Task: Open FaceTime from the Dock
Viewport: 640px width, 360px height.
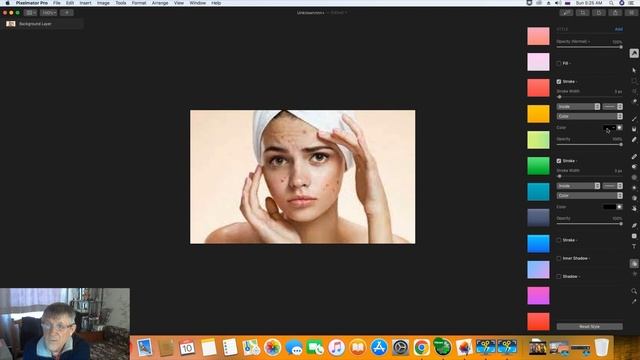Action: (x=315, y=347)
